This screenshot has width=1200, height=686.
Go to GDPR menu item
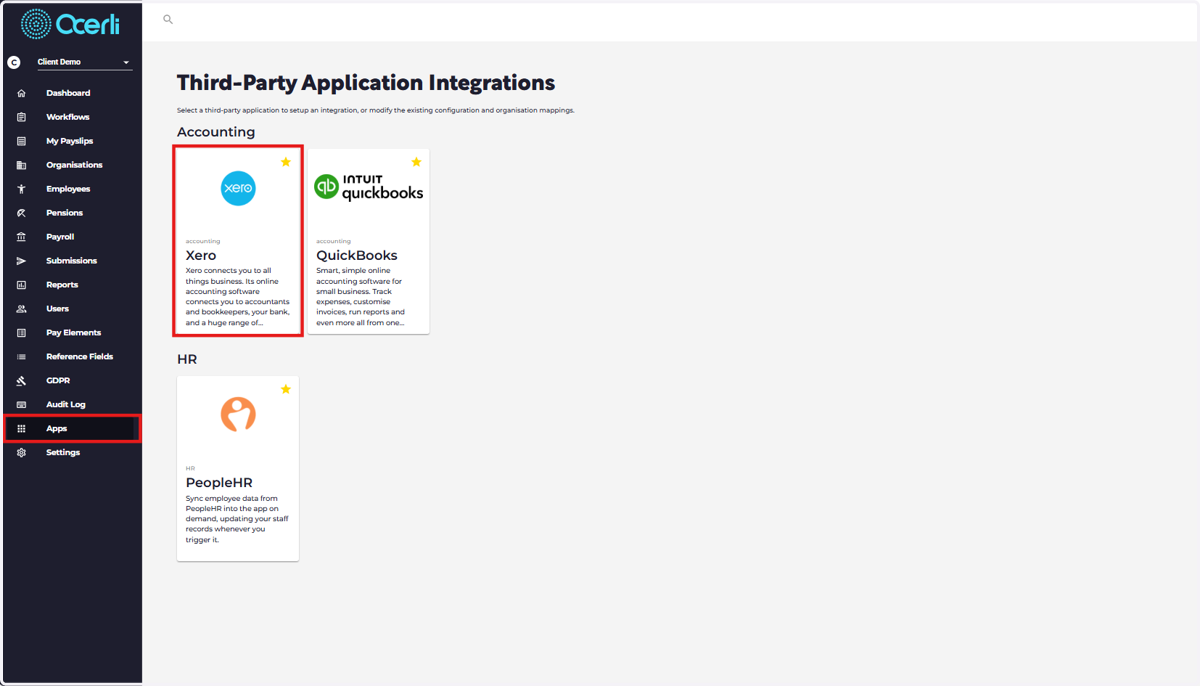(x=58, y=381)
